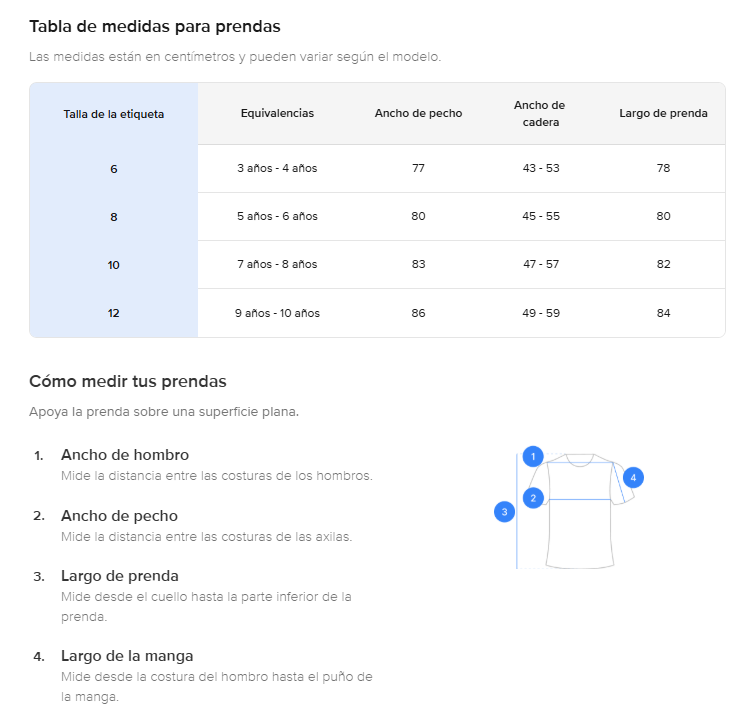The image size is (753, 726).
Task: Click the blue marker number 4 on sleeve
Action: [633, 477]
